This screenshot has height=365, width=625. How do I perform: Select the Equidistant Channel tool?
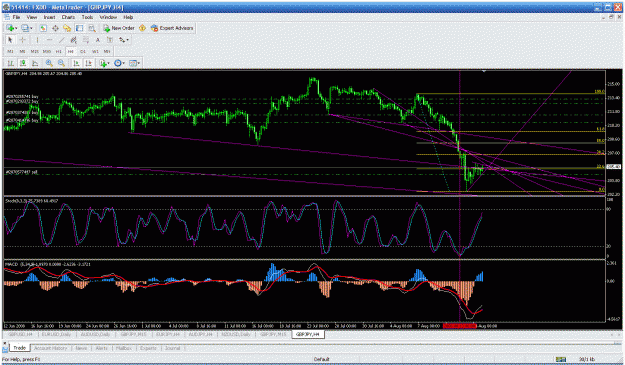pyautogui.click(x=73, y=40)
